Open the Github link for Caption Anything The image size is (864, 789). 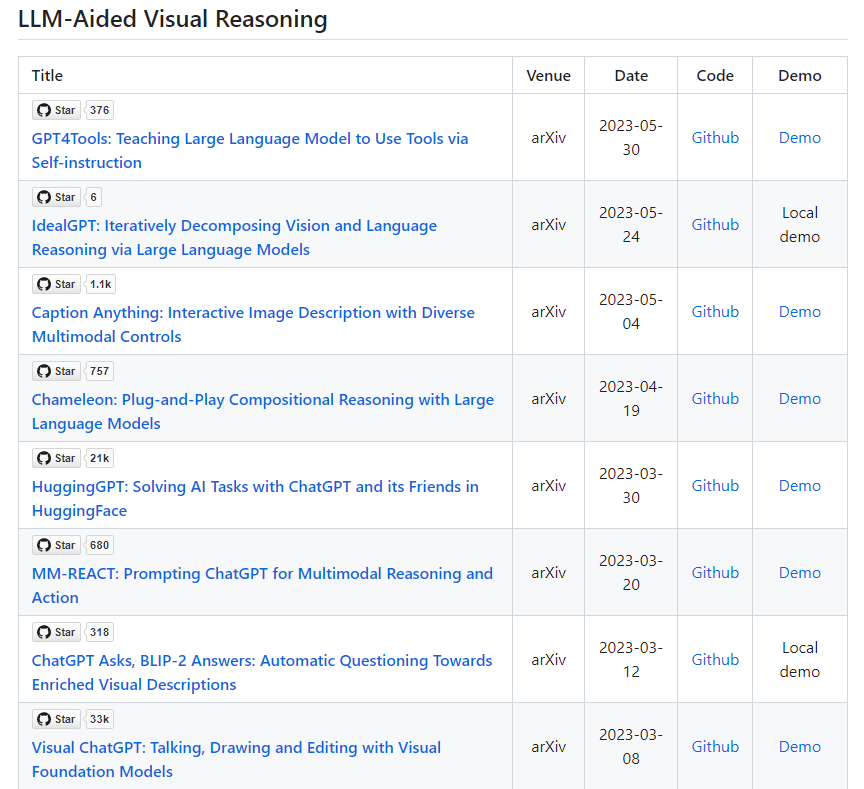tap(715, 312)
